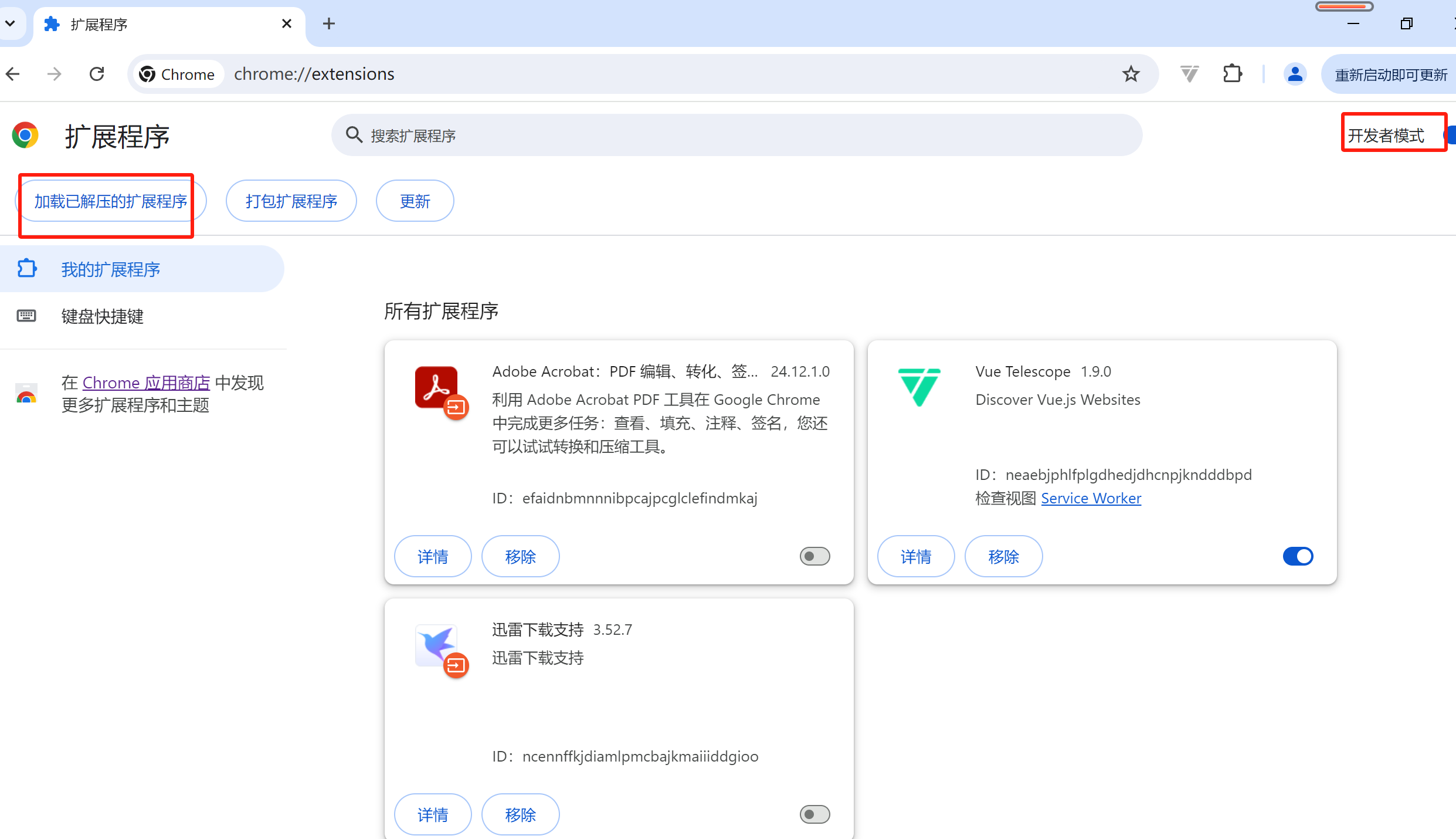Open a new tab with plus button

click(329, 23)
